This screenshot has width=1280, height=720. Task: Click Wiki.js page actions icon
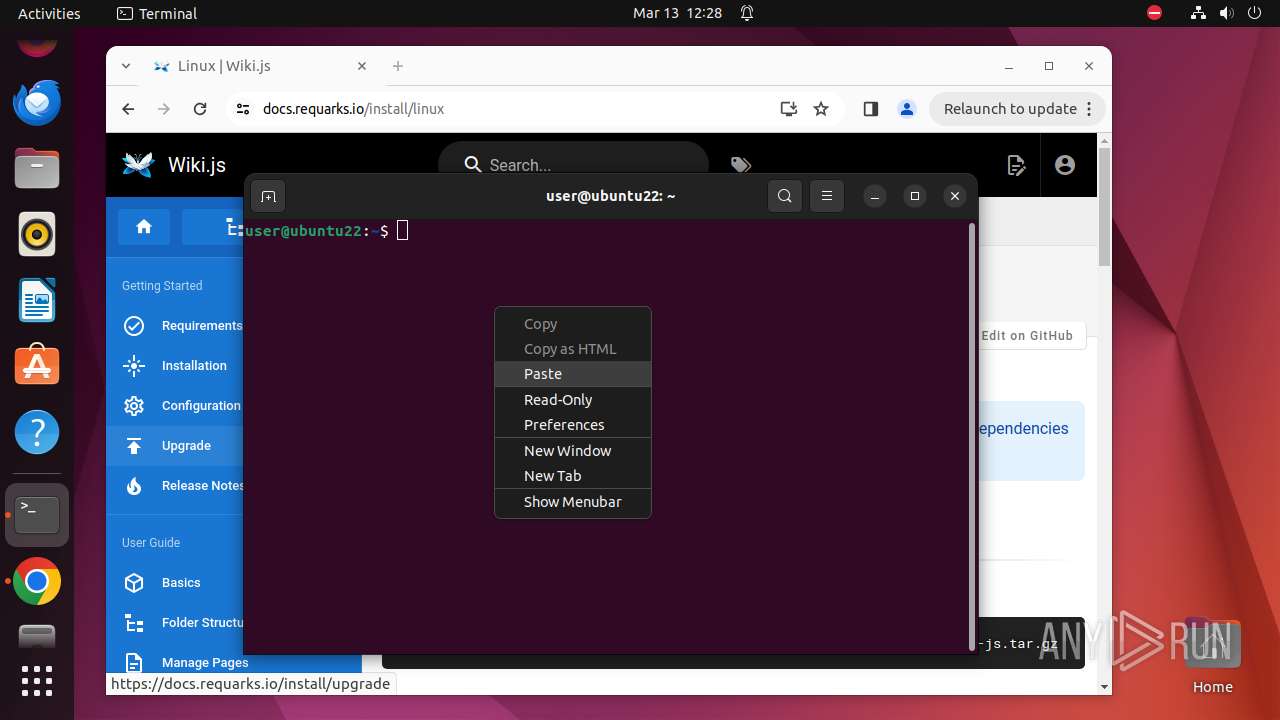pyautogui.click(x=1017, y=165)
